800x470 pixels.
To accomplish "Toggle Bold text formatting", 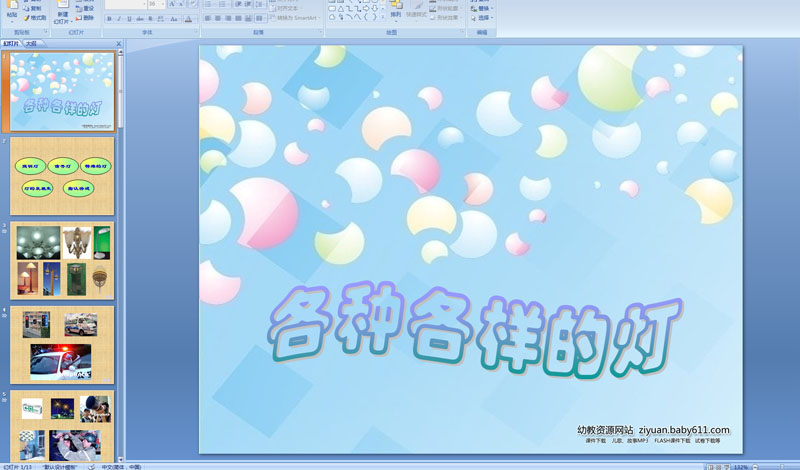I will (108, 18).
